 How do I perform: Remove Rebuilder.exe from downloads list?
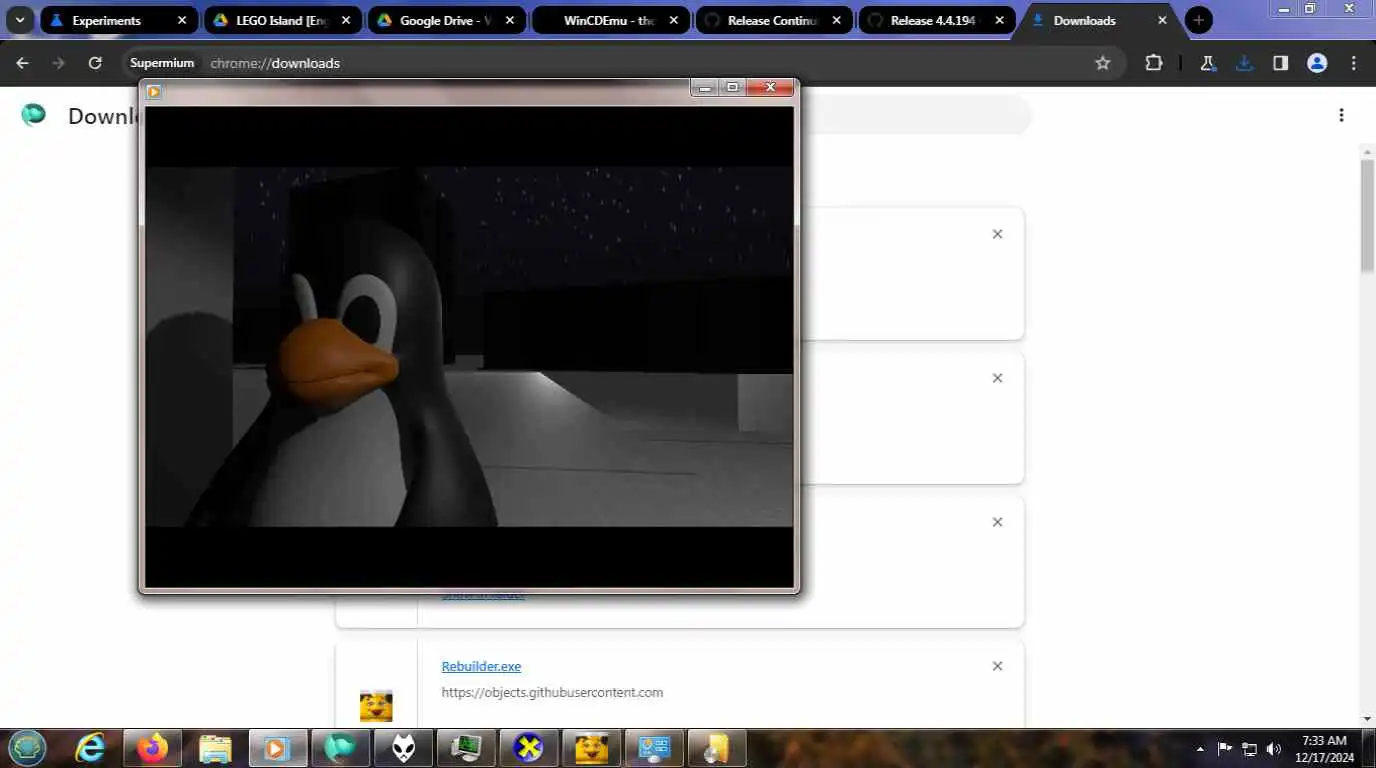[x=997, y=666]
